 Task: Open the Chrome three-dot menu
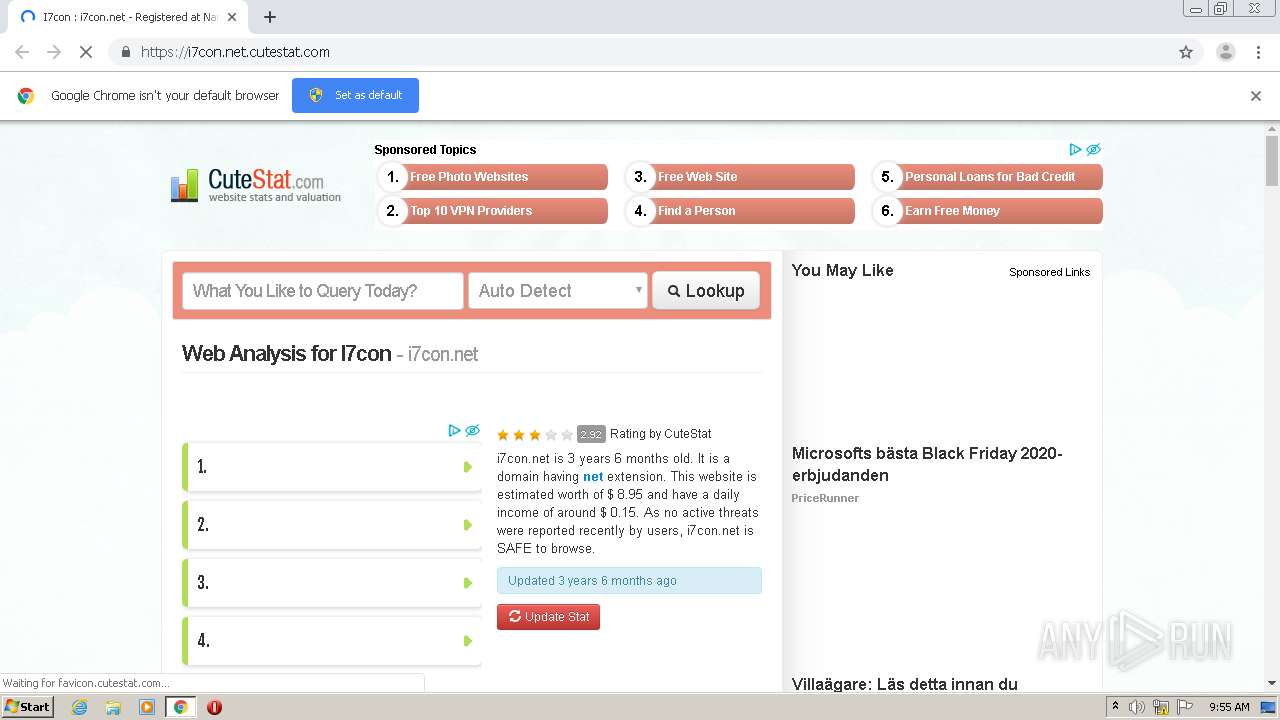click(x=1258, y=52)
